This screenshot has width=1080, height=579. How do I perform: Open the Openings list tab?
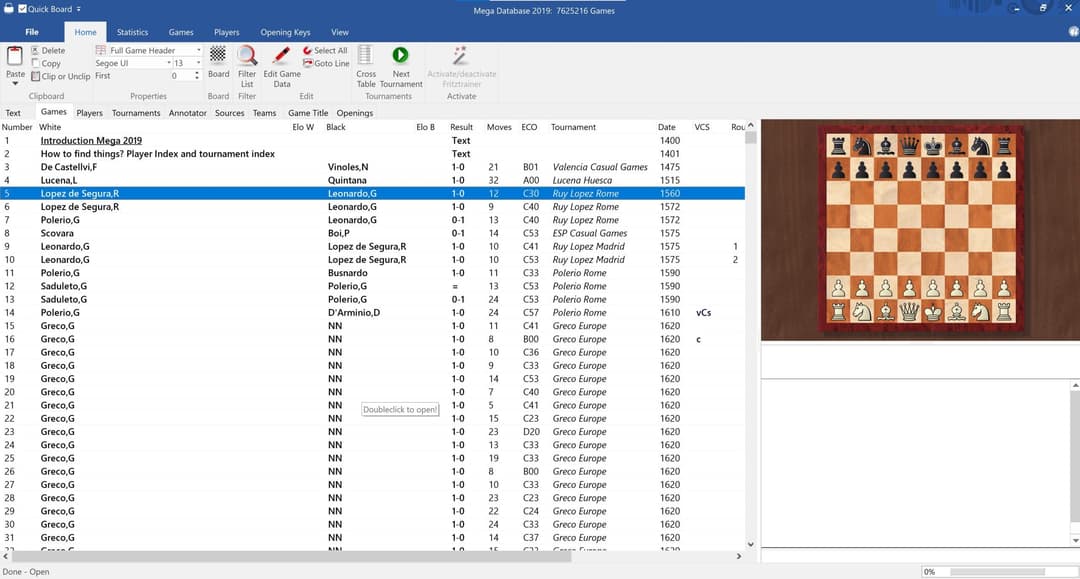[355, 113]
